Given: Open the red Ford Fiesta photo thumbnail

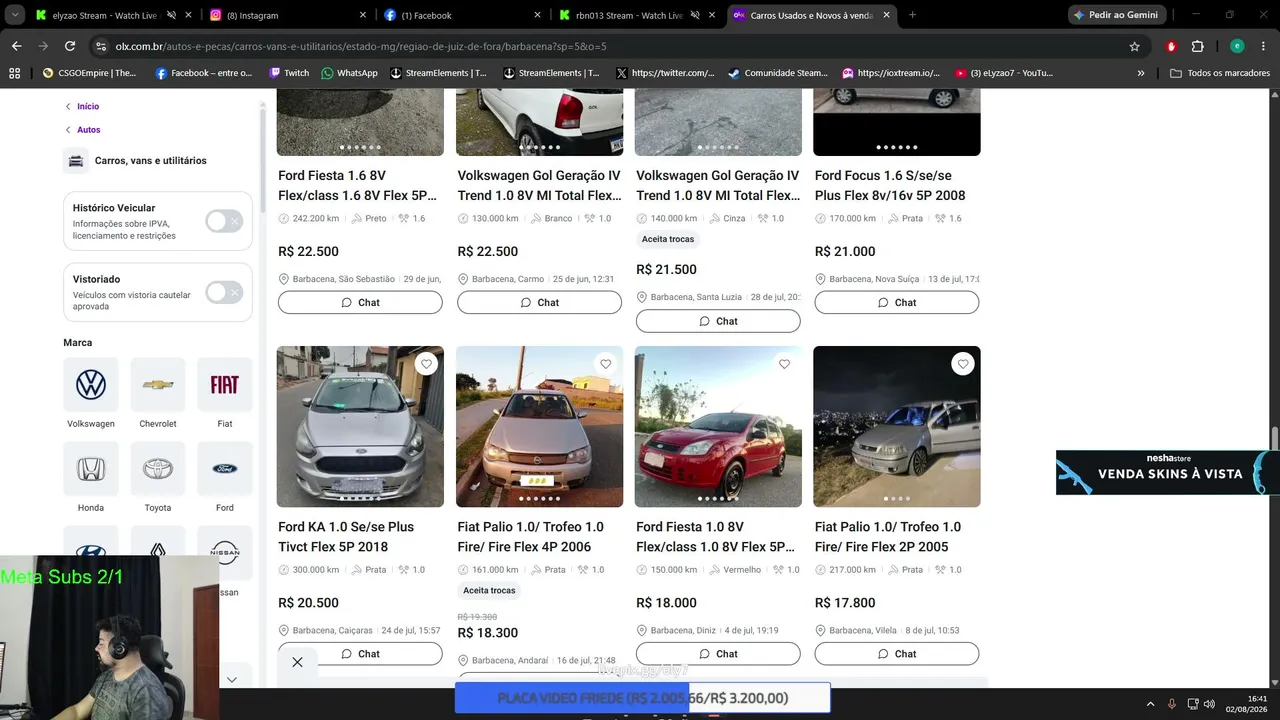Looking at the screenshot, I should [718, 427].
